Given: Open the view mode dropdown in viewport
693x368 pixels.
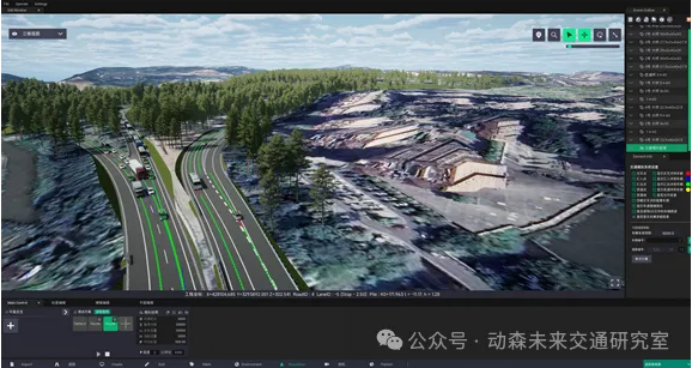Looking at the screenshot, I should point(38,34).
